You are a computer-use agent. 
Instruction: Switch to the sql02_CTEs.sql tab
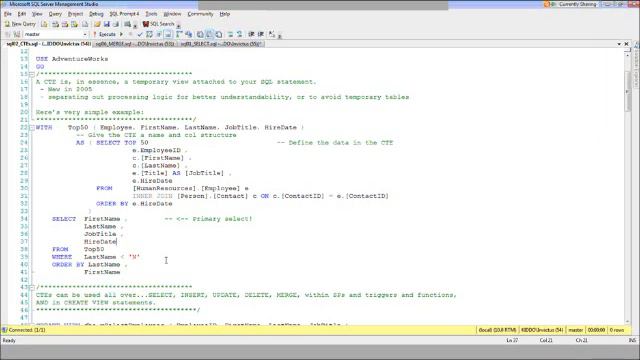[x=48, y=44]
